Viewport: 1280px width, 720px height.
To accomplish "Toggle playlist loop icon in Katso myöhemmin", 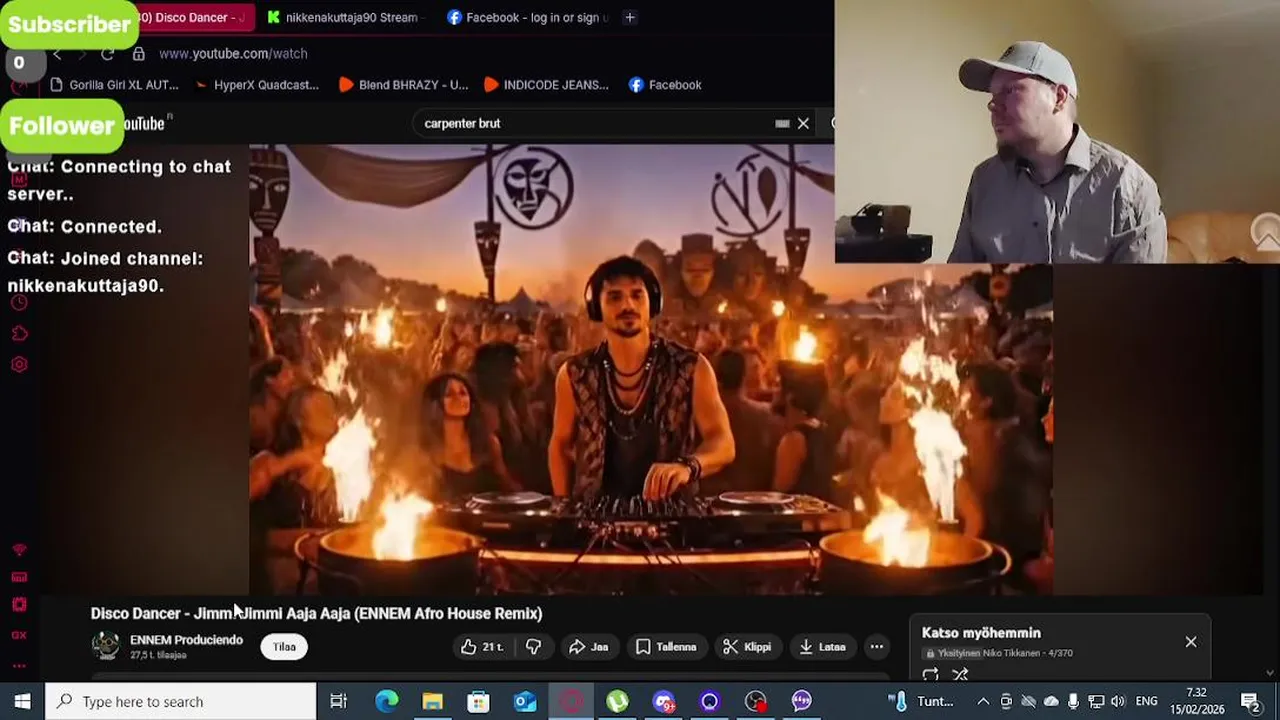I will 930,675.
